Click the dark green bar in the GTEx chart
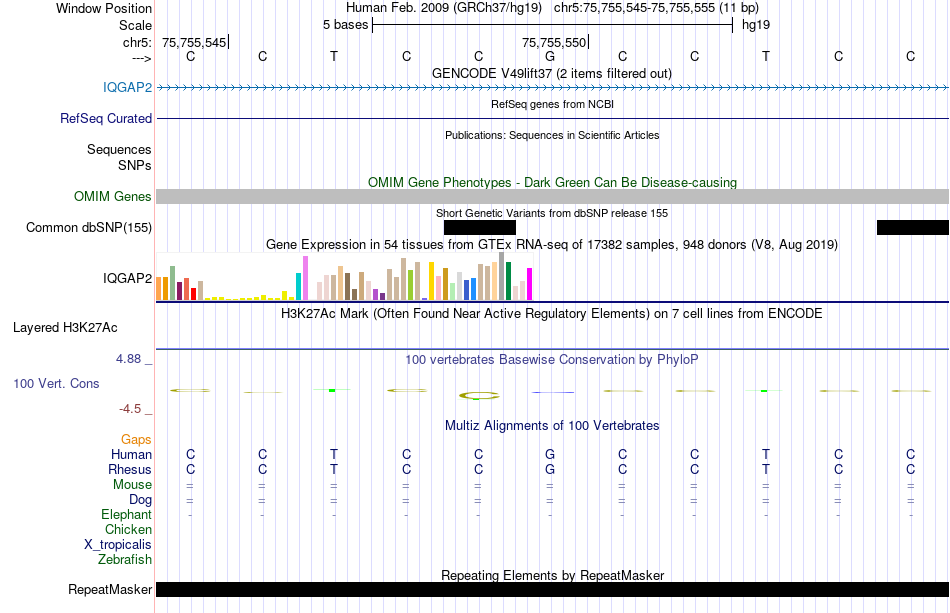The width and height of the screenshot is (950, 613). [508, 281]
